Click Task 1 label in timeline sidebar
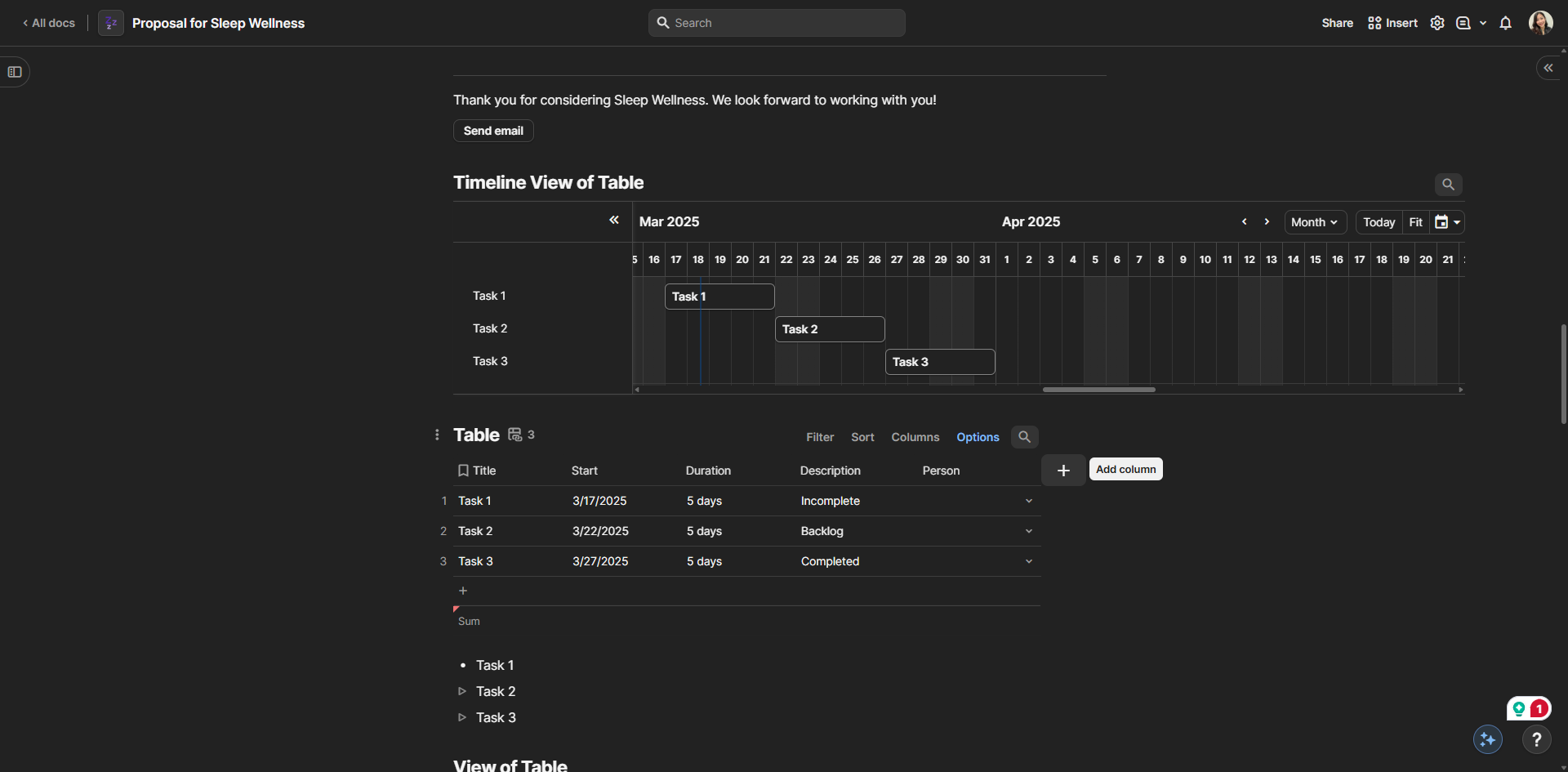Image resolution: width=1568 pixels, height=772 pixels. pyautogui.click(x=489, y=296)
